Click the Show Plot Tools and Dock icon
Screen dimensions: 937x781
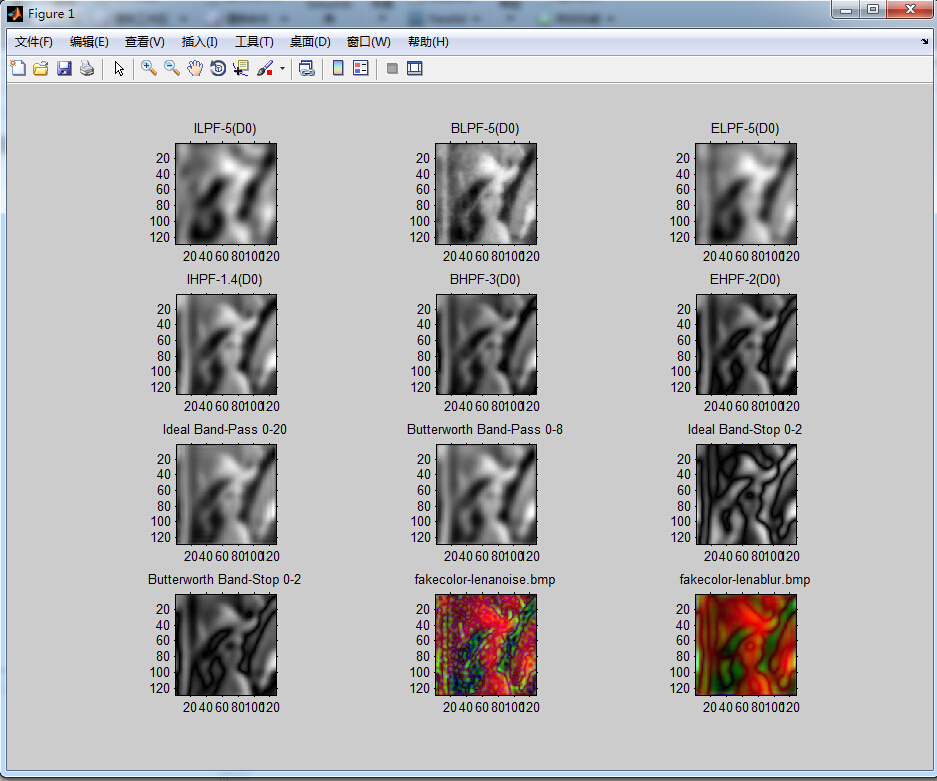(415, 68)
